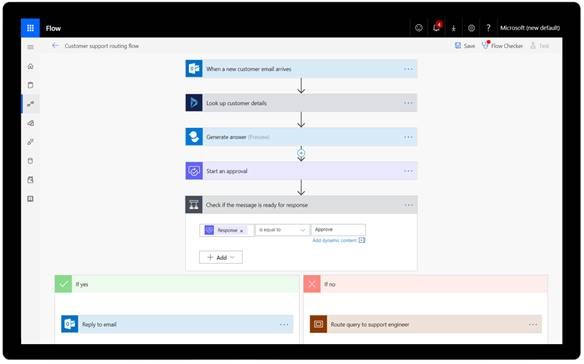Open the settings gear icon
The width and height of the screenshot is (584, 364).
coord(471,28)
